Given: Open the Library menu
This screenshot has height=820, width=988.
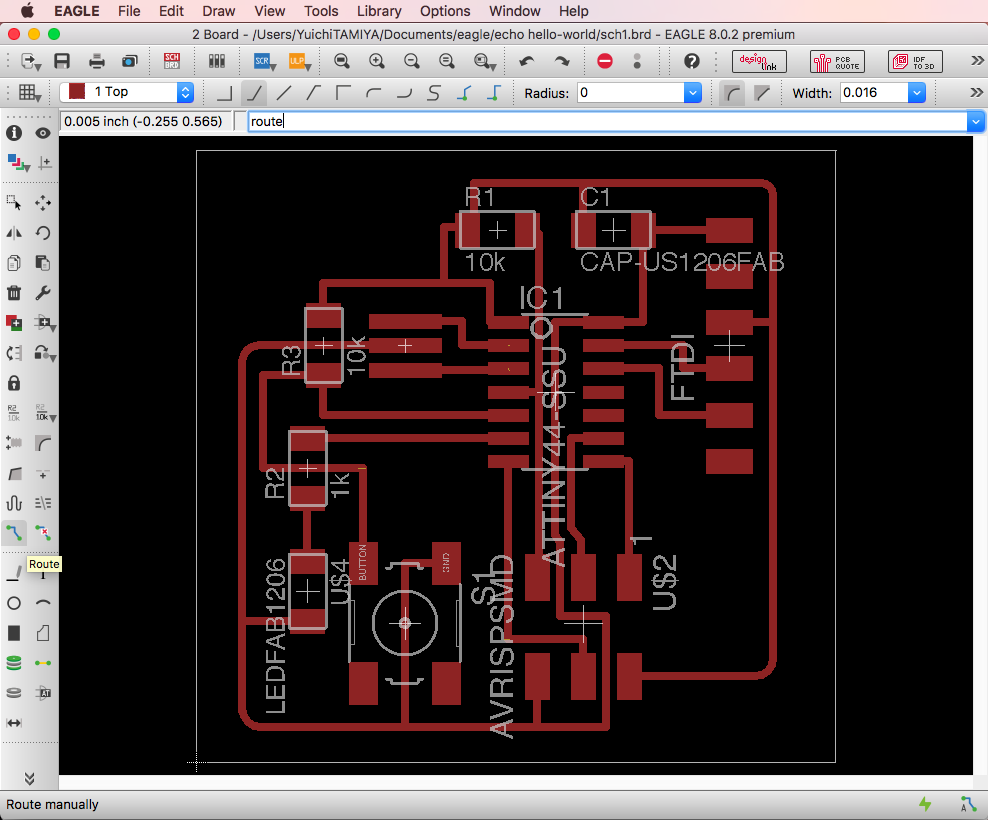Looking at the screenshot, I should (x=379, y=11).
